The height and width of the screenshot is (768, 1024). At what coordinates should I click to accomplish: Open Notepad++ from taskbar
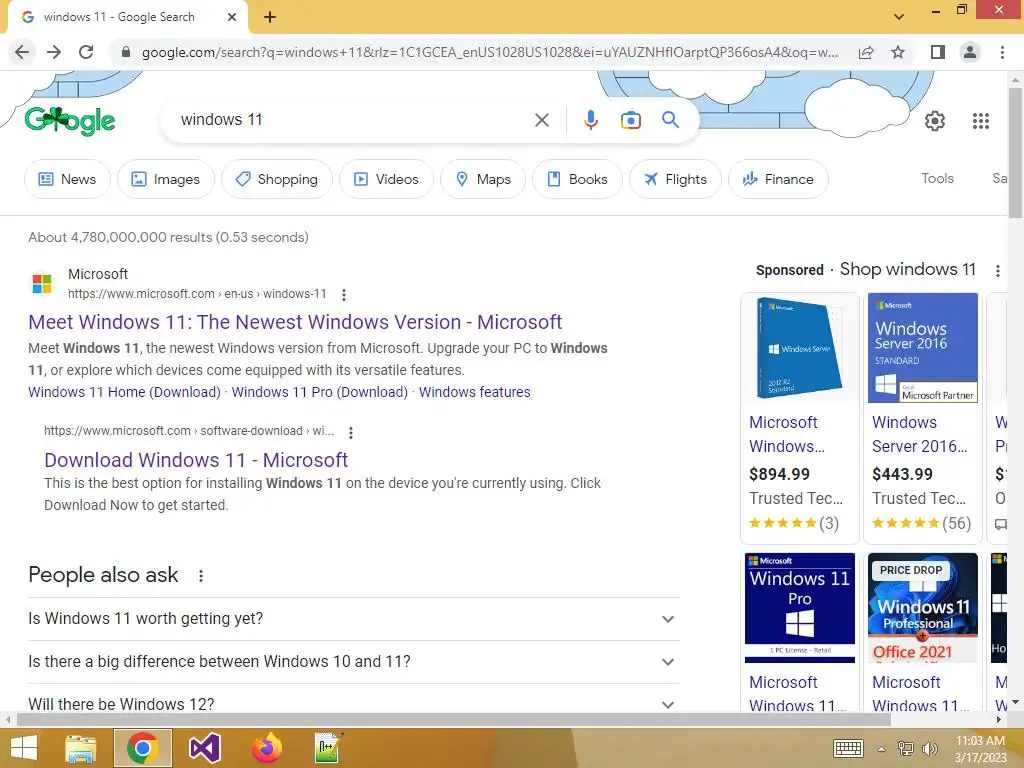coord(328,748)
